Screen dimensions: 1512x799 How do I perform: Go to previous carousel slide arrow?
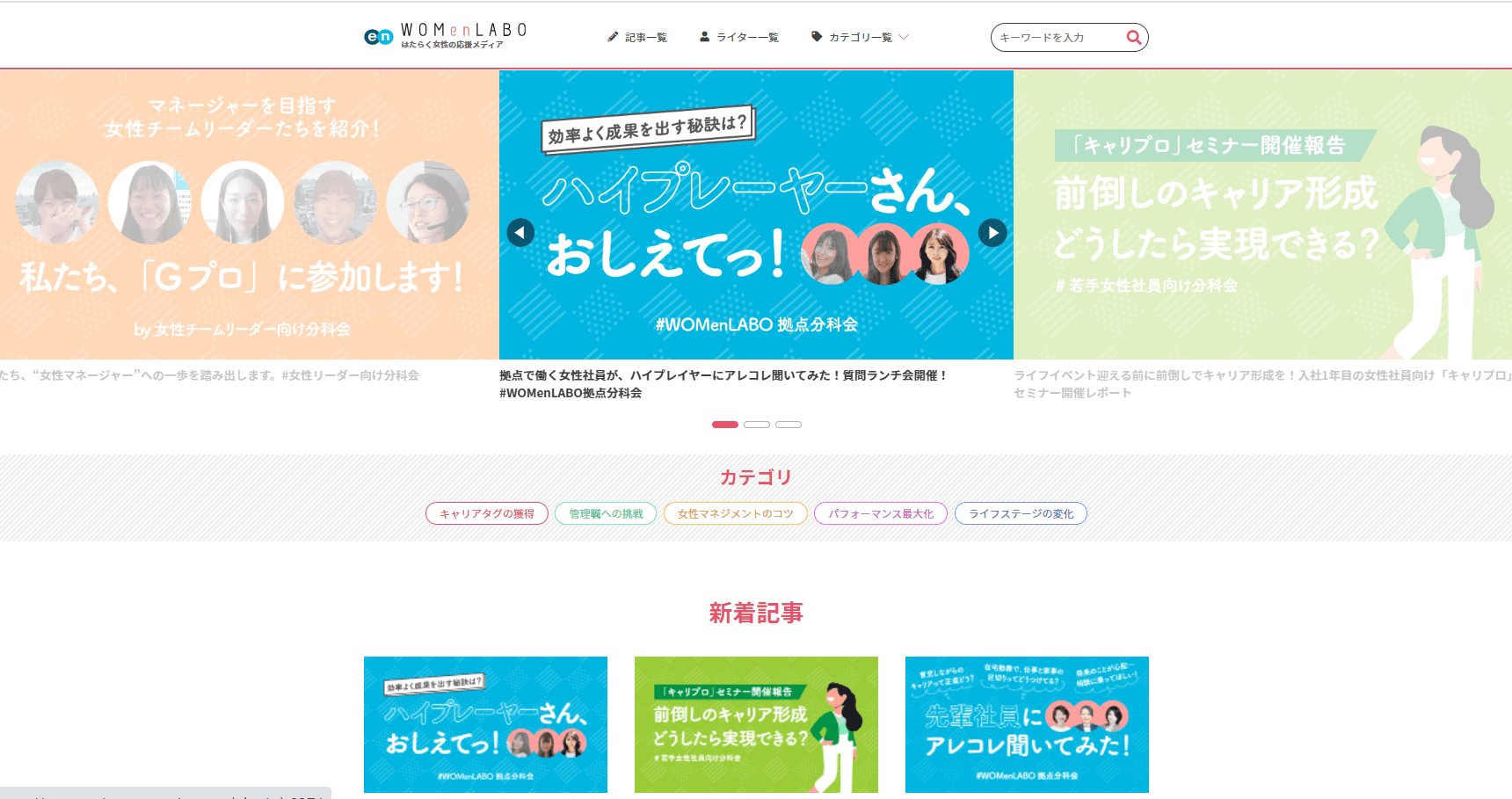(520, 233)
